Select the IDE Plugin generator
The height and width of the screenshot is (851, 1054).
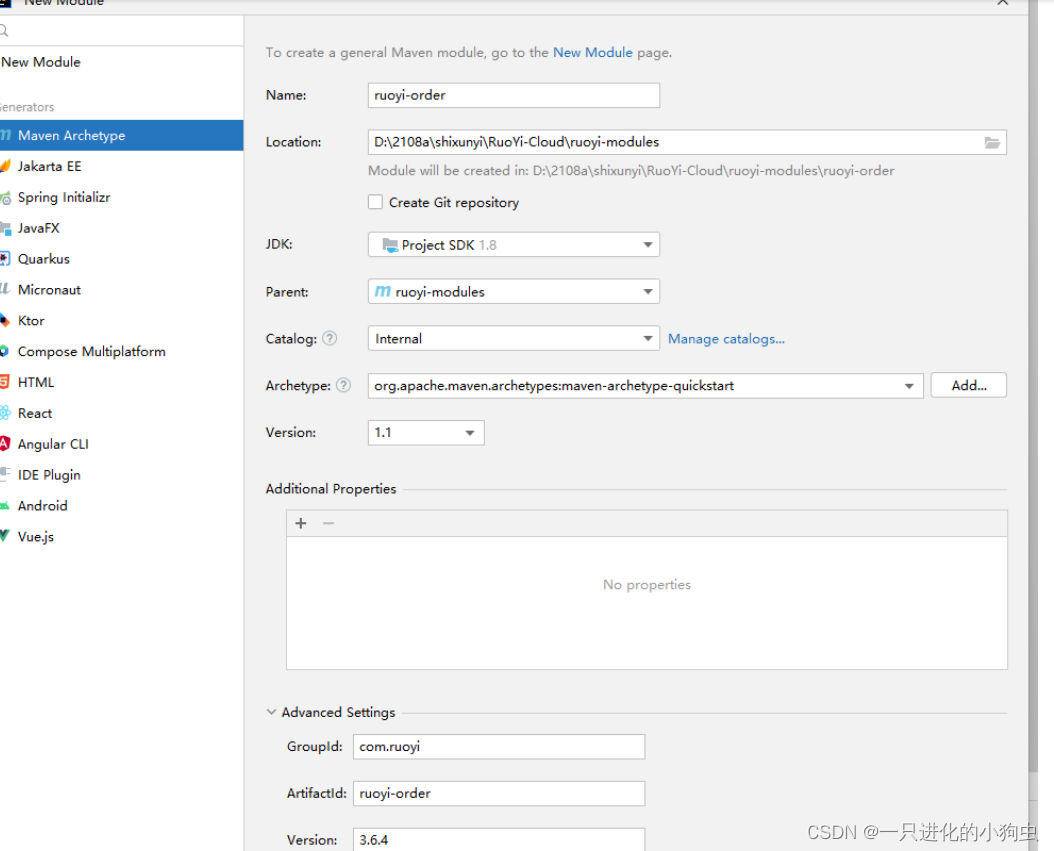[122, 475]
